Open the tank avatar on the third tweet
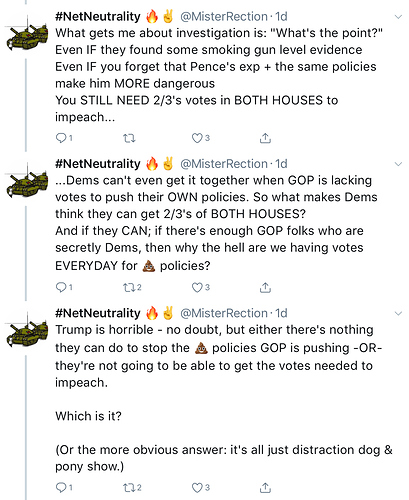 pos(27,332)
